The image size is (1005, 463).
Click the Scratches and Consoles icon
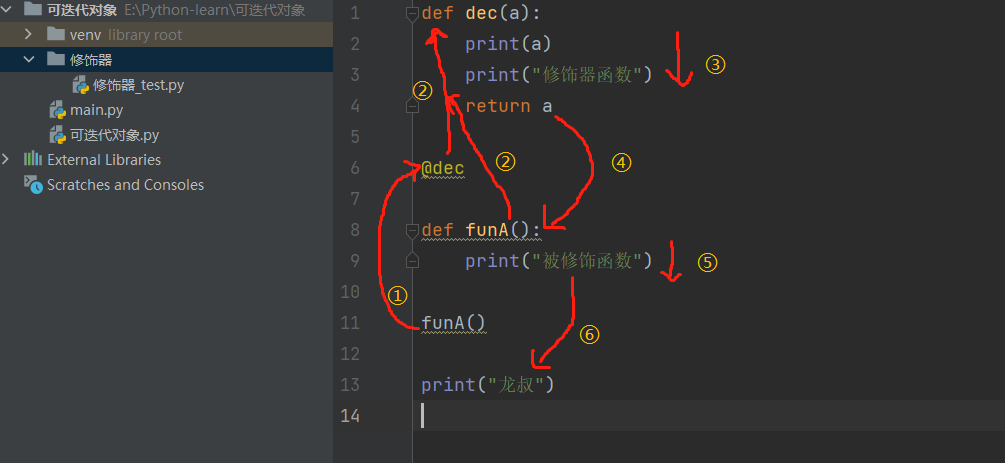(33, 185)
